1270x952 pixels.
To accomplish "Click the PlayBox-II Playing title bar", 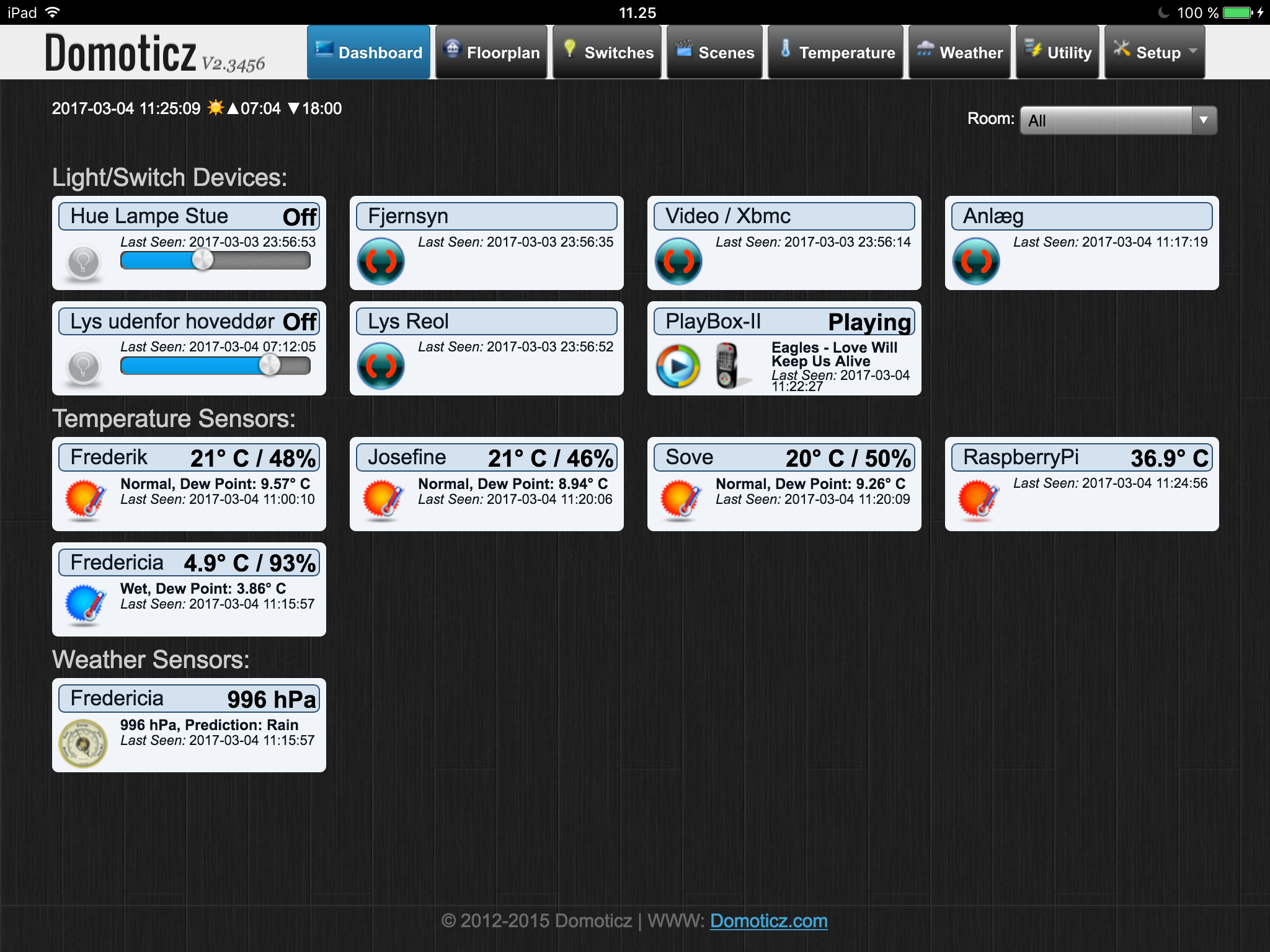I will (x=784, y=322).
